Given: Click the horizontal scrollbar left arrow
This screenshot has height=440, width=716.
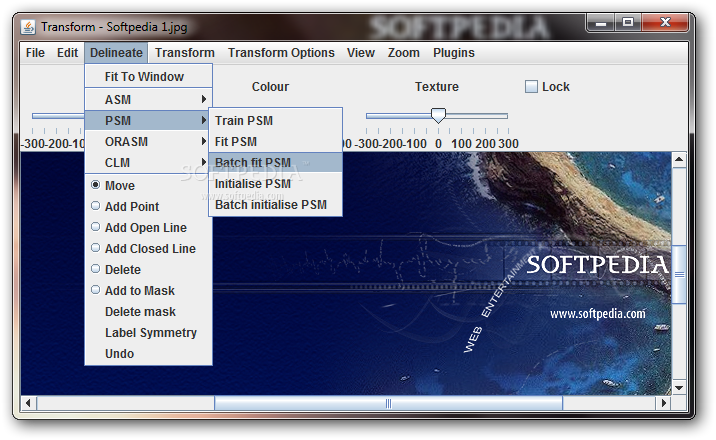Looking at the screenshot, I should tap(28, 403).
